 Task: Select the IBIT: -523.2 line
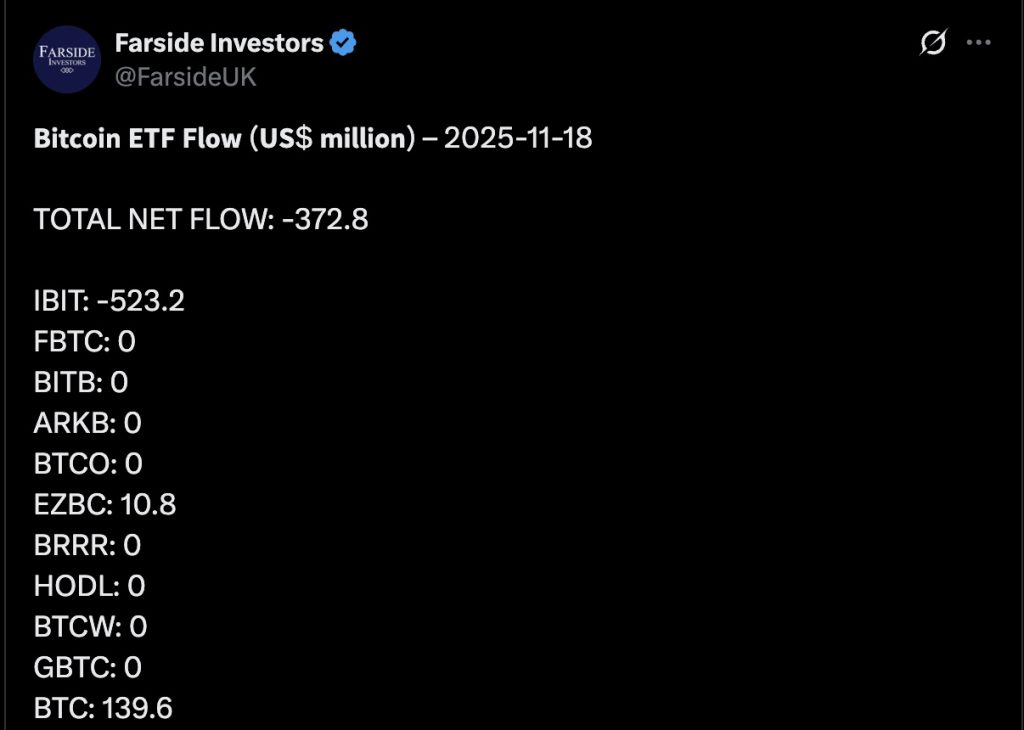(109, 300)
